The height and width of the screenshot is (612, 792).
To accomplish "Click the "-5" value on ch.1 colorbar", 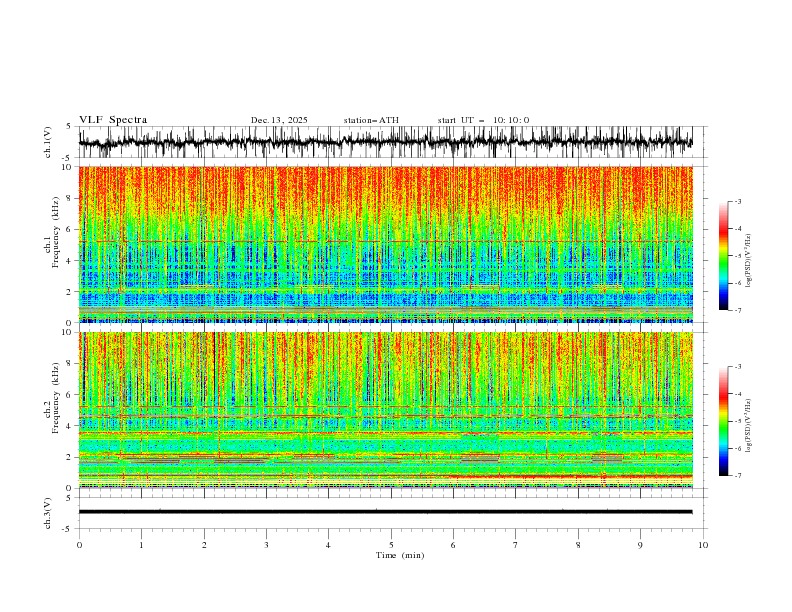I will pos(738,256).
